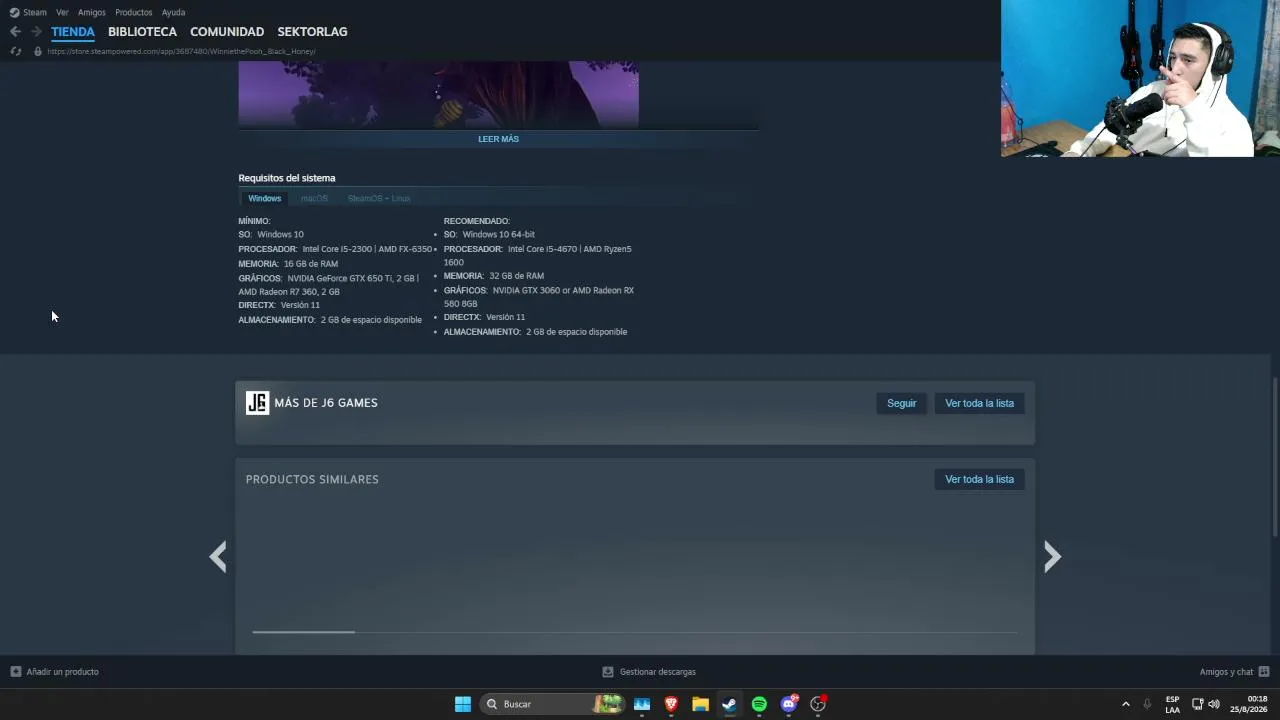Viewport: 1280px width, 720px height.
Task: Open the Steam menu
Action: (x=35, y=12)
